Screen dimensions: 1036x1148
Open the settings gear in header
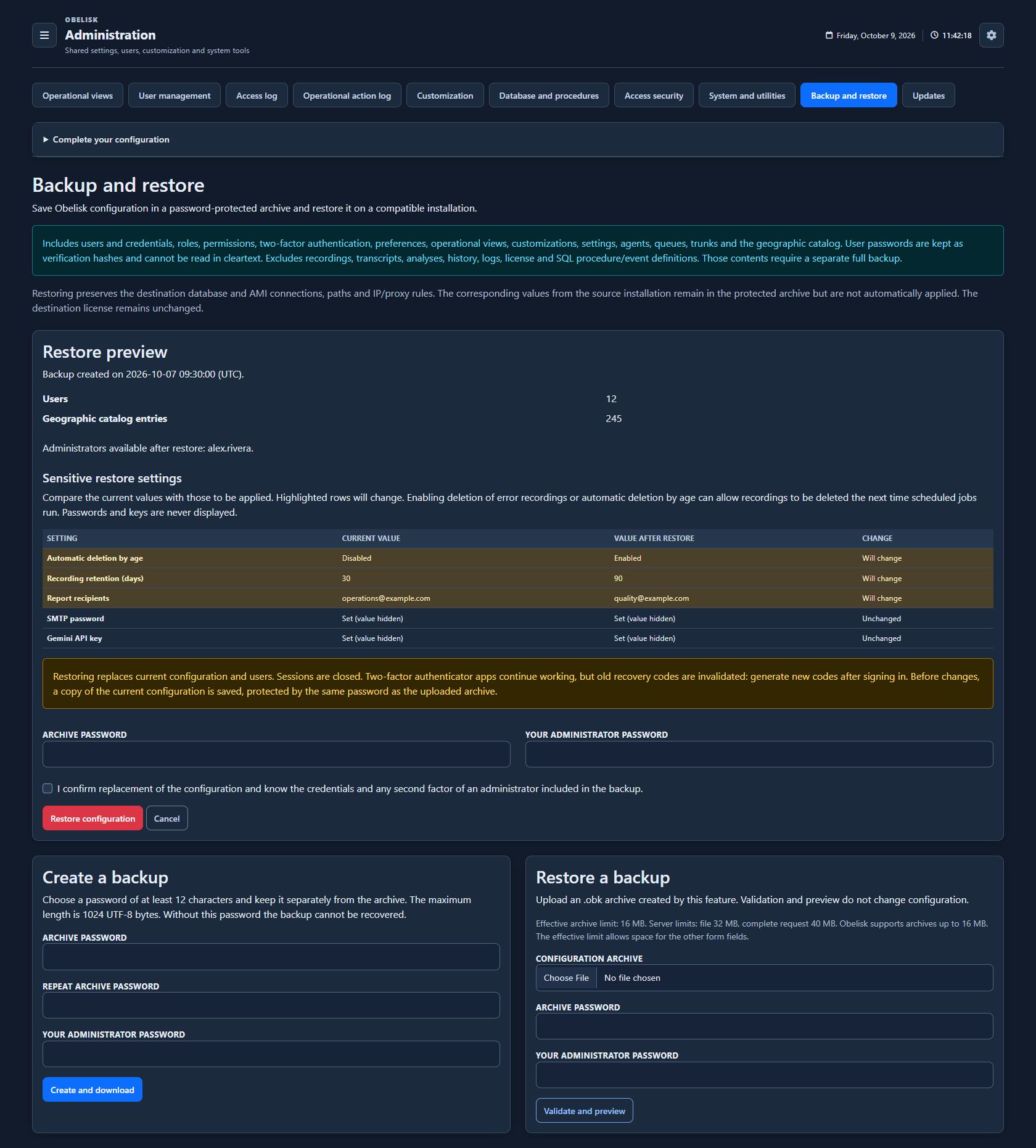[991, 35]
